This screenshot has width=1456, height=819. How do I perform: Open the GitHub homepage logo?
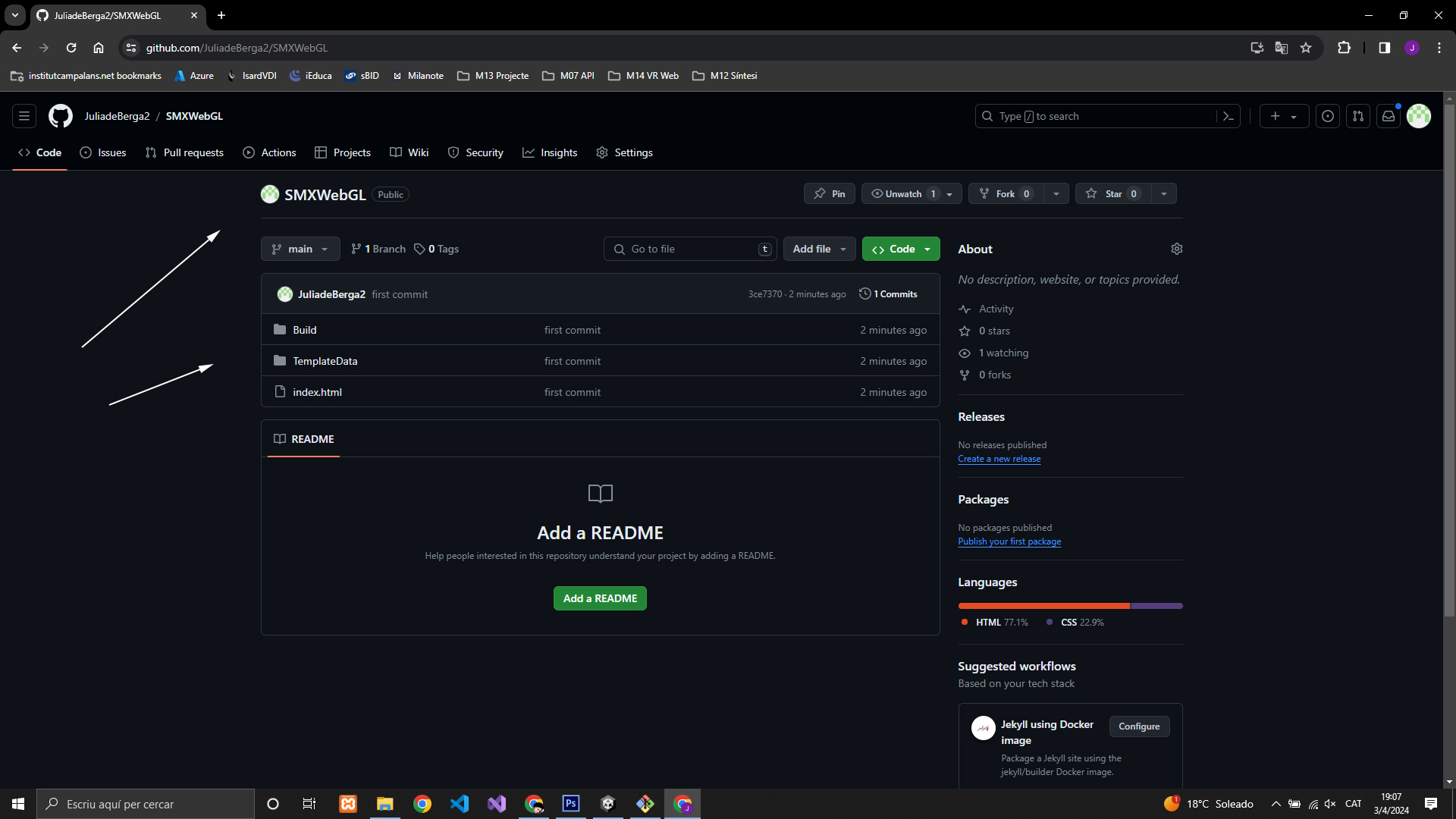pos(61,116)
